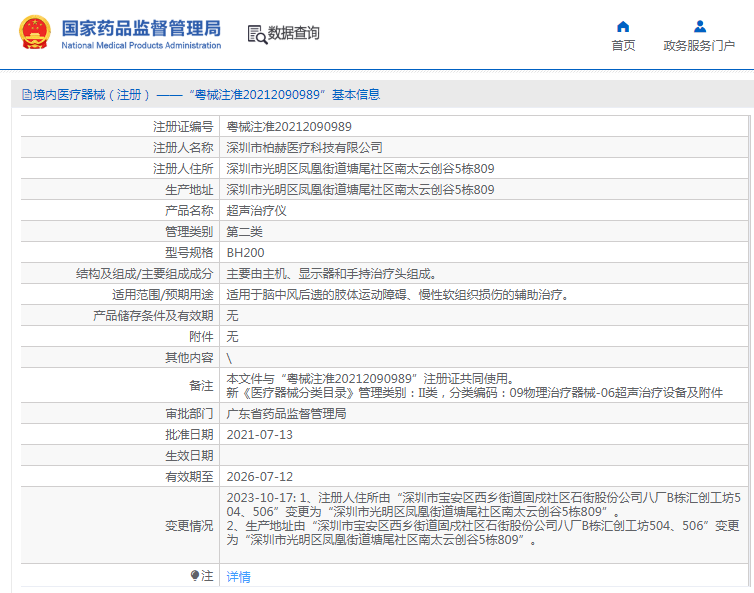
Task: Click the backslash value for 其他内容
Action: (x=229, y=358)
